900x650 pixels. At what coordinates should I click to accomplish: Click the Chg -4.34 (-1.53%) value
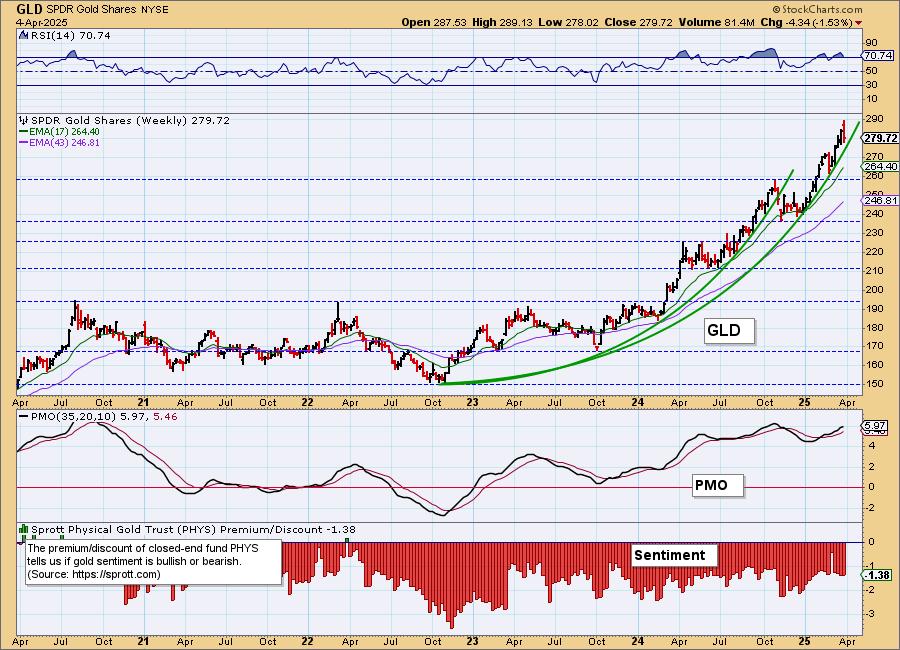(806, 22)
